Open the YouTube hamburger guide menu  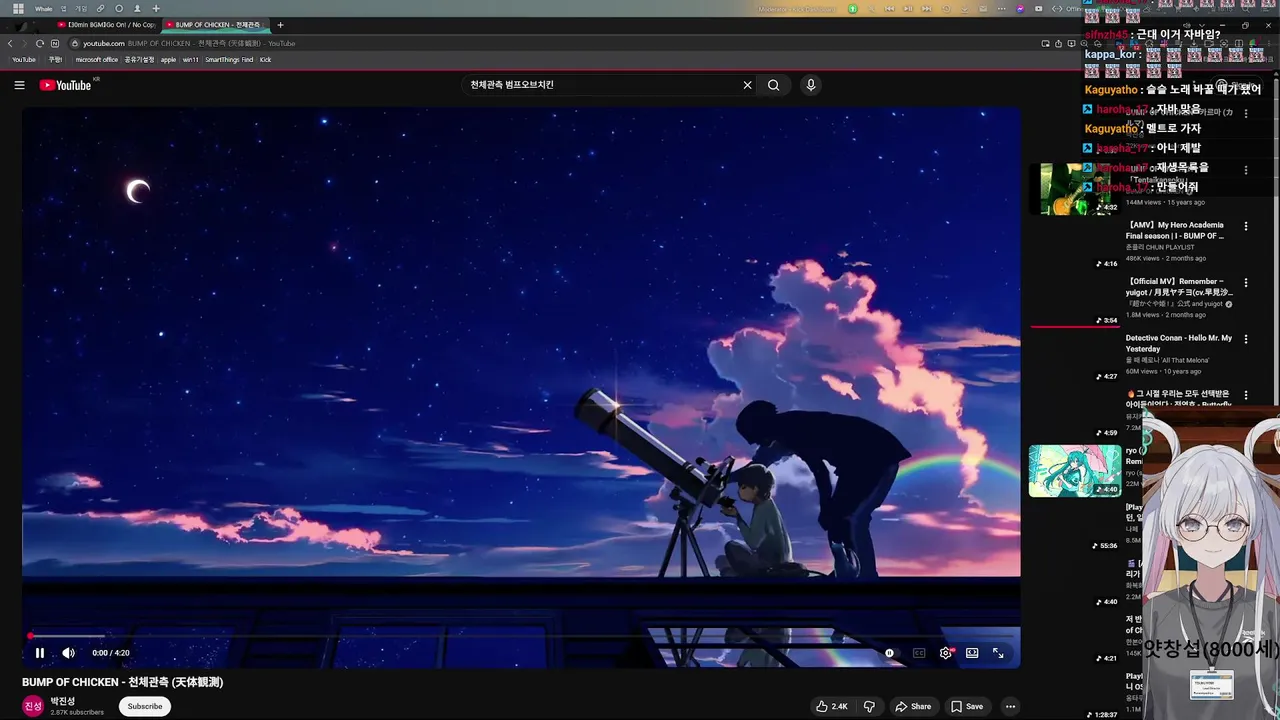(19, 85)
